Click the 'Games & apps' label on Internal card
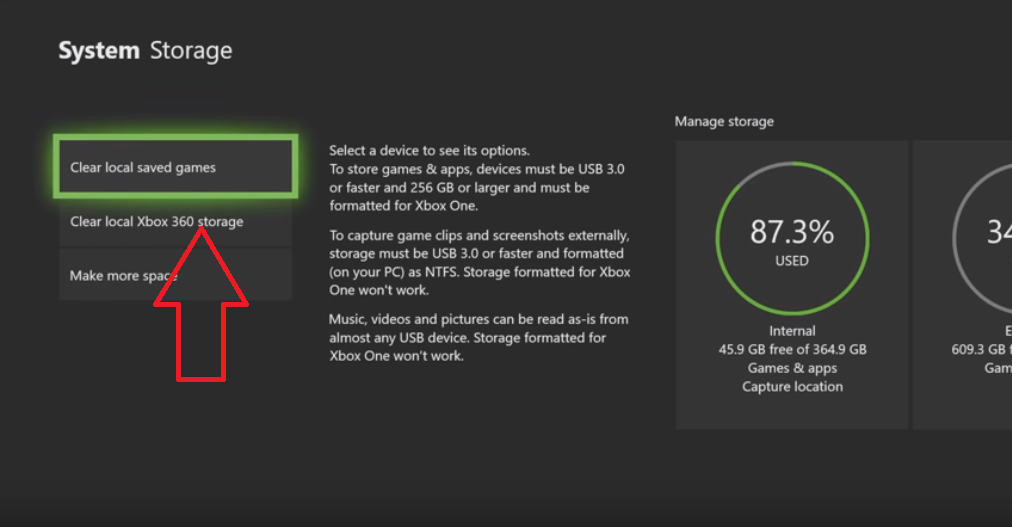1012x527 pixels. pyautogui.click(x=793, y=368)
